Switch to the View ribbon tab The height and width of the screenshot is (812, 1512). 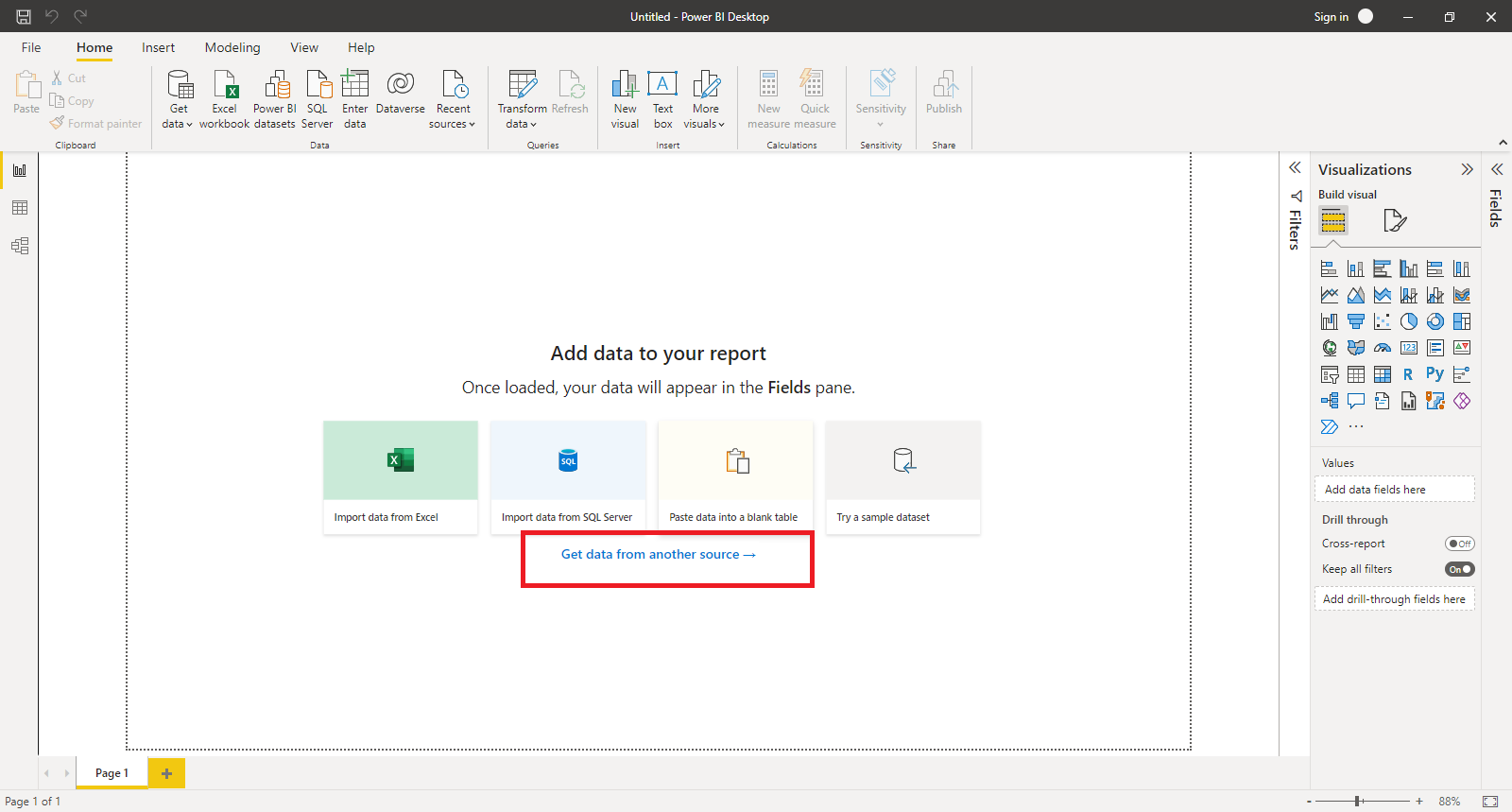click(304, 47)
